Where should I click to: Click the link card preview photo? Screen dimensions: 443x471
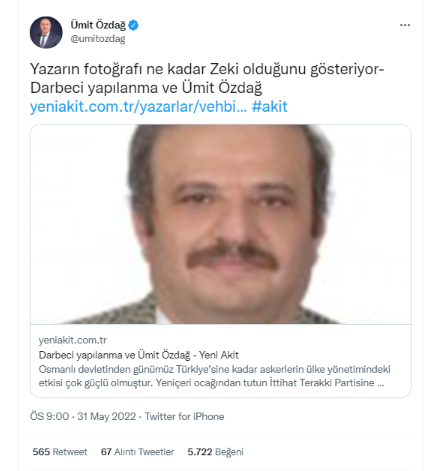[x=221, y=224]
